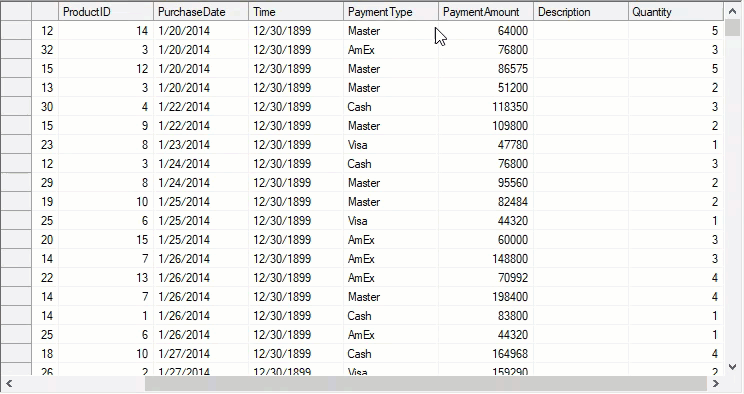Click the vertical scrollbar down arrow
This screenshot has width=744, height=394.
(732, 367)
